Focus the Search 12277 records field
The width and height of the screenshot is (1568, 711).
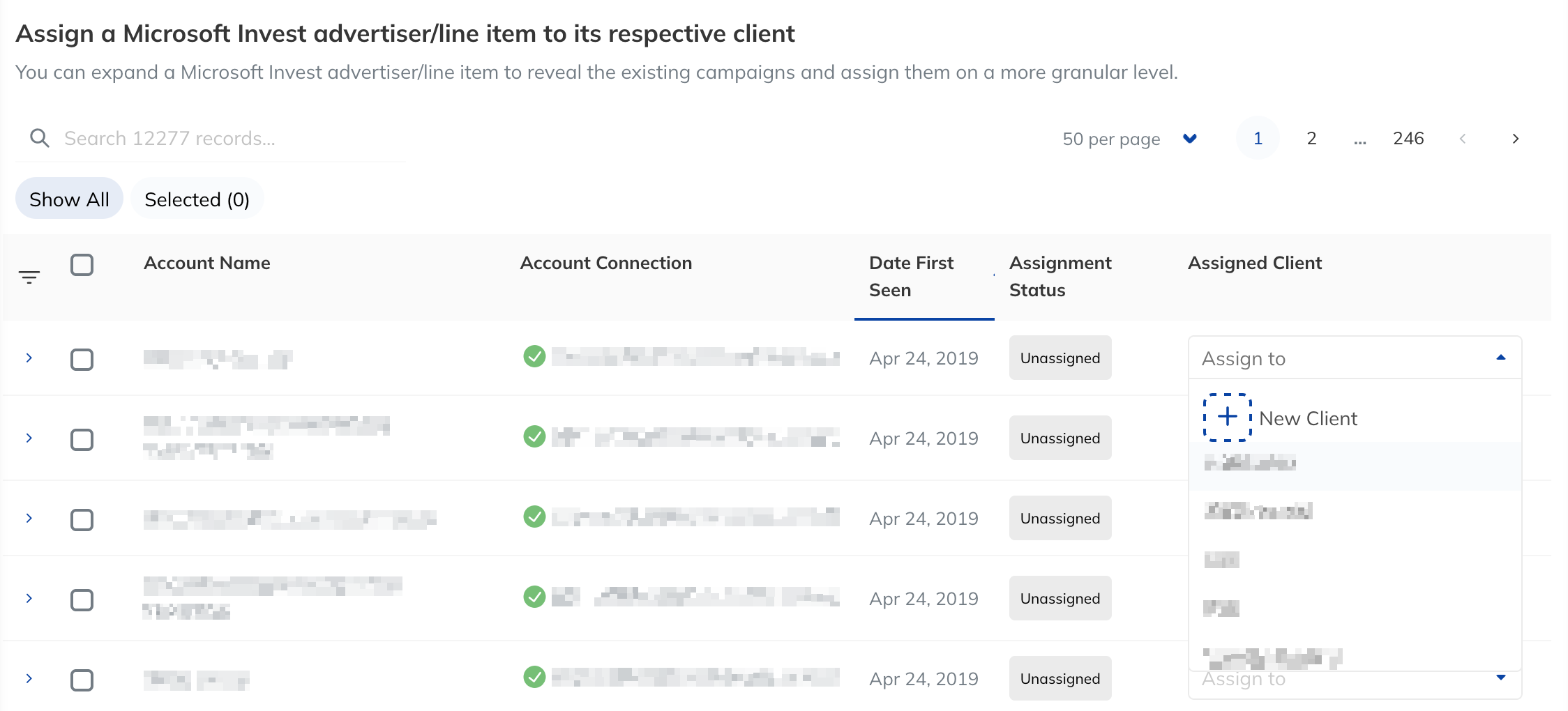[211, 138]
